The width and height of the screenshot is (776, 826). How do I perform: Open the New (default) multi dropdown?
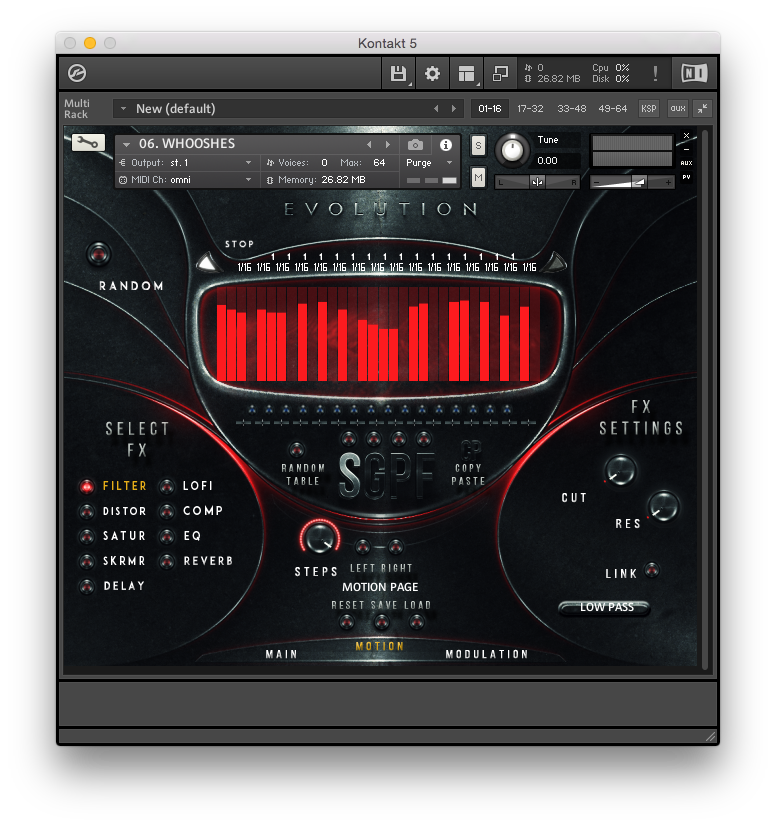(288, 109)
